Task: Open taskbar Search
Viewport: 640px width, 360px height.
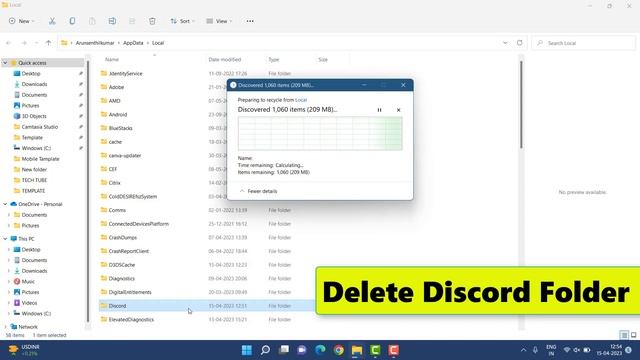Action: (265, 350)
